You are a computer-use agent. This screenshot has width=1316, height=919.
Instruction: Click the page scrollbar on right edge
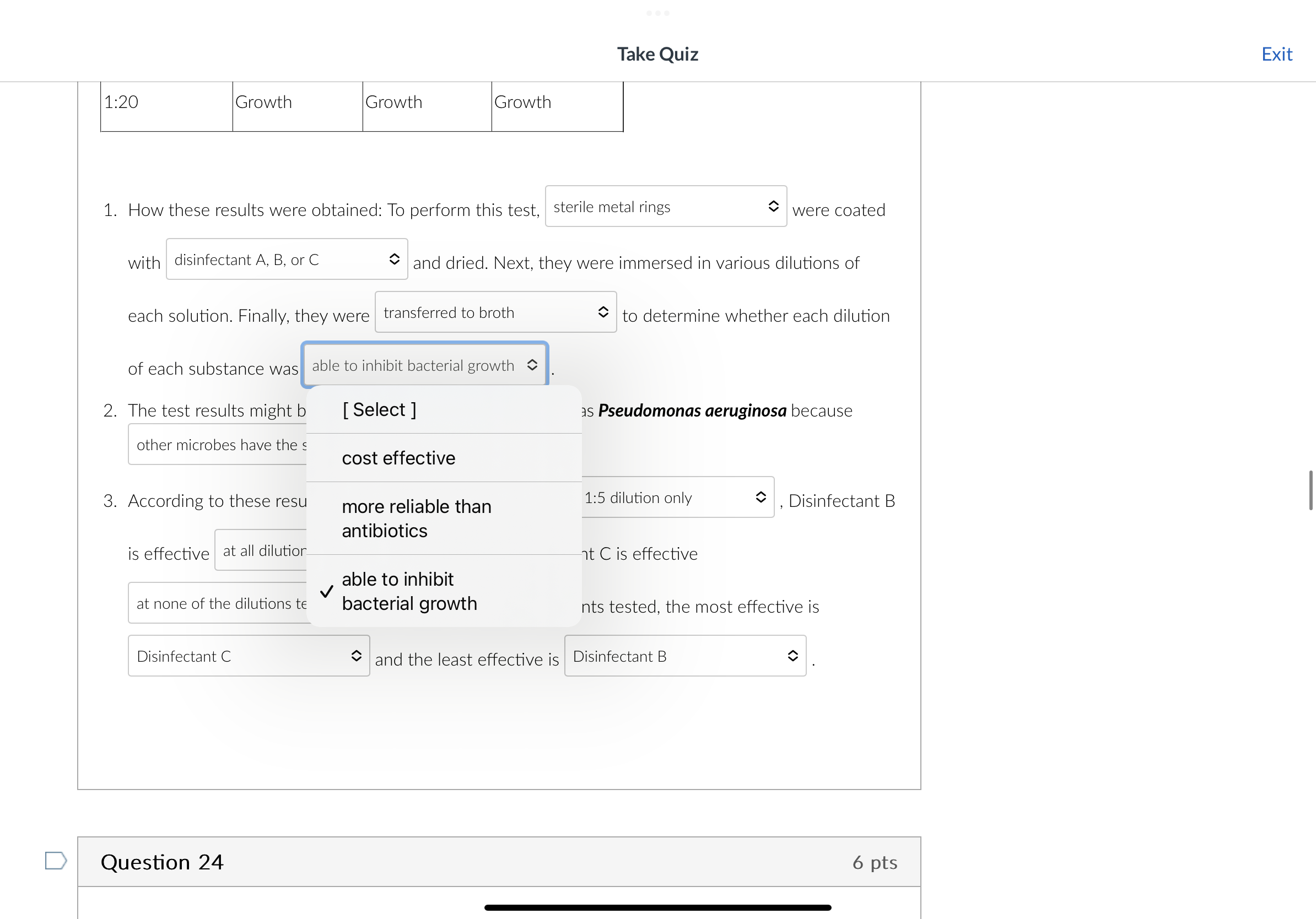click(x=1310, y=490)
